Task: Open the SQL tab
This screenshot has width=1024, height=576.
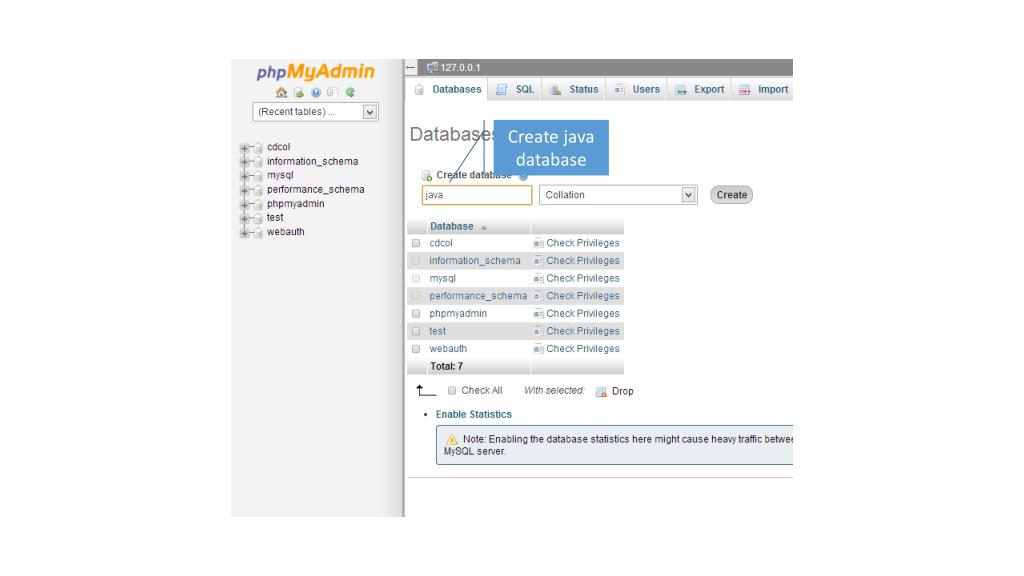Action: [x=515, y=89]
